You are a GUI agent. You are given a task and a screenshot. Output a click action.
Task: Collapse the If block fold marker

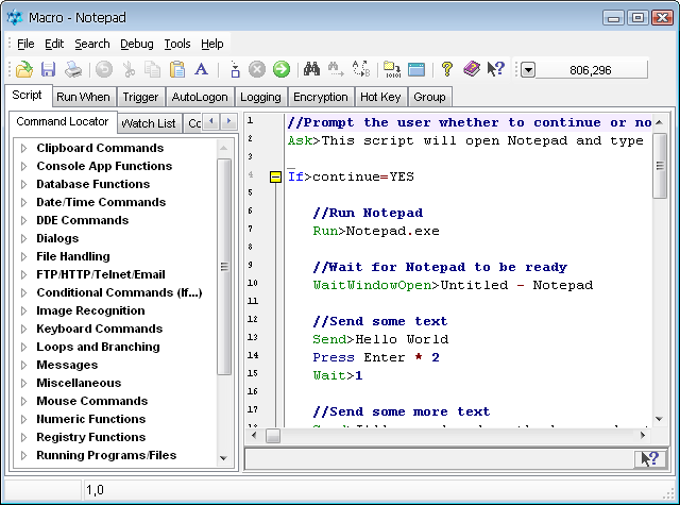coord(275,177)
